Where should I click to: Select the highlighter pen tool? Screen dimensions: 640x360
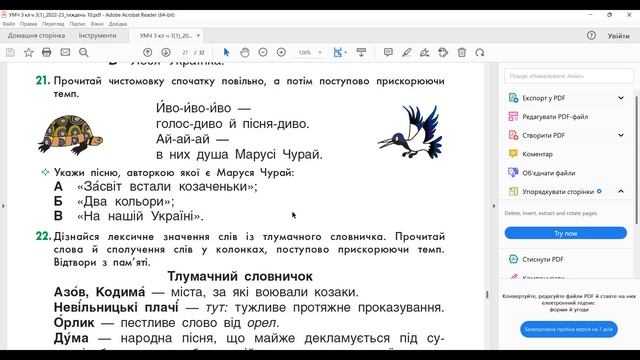pyautogui.click(x=407, y=52)
